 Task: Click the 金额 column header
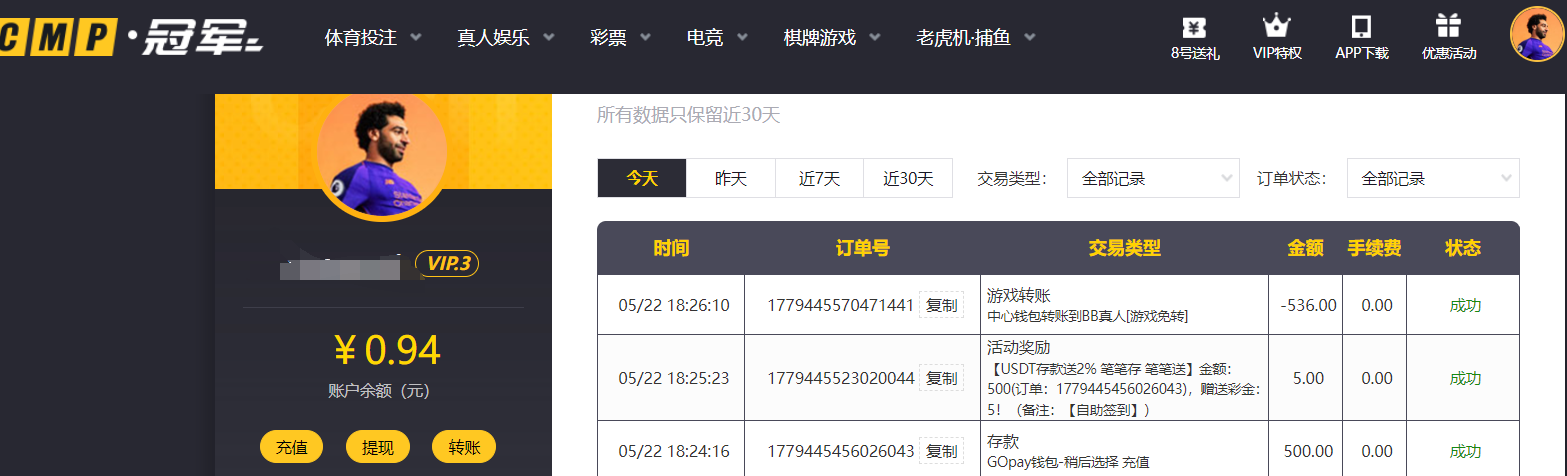click(x=1305, y=248)
